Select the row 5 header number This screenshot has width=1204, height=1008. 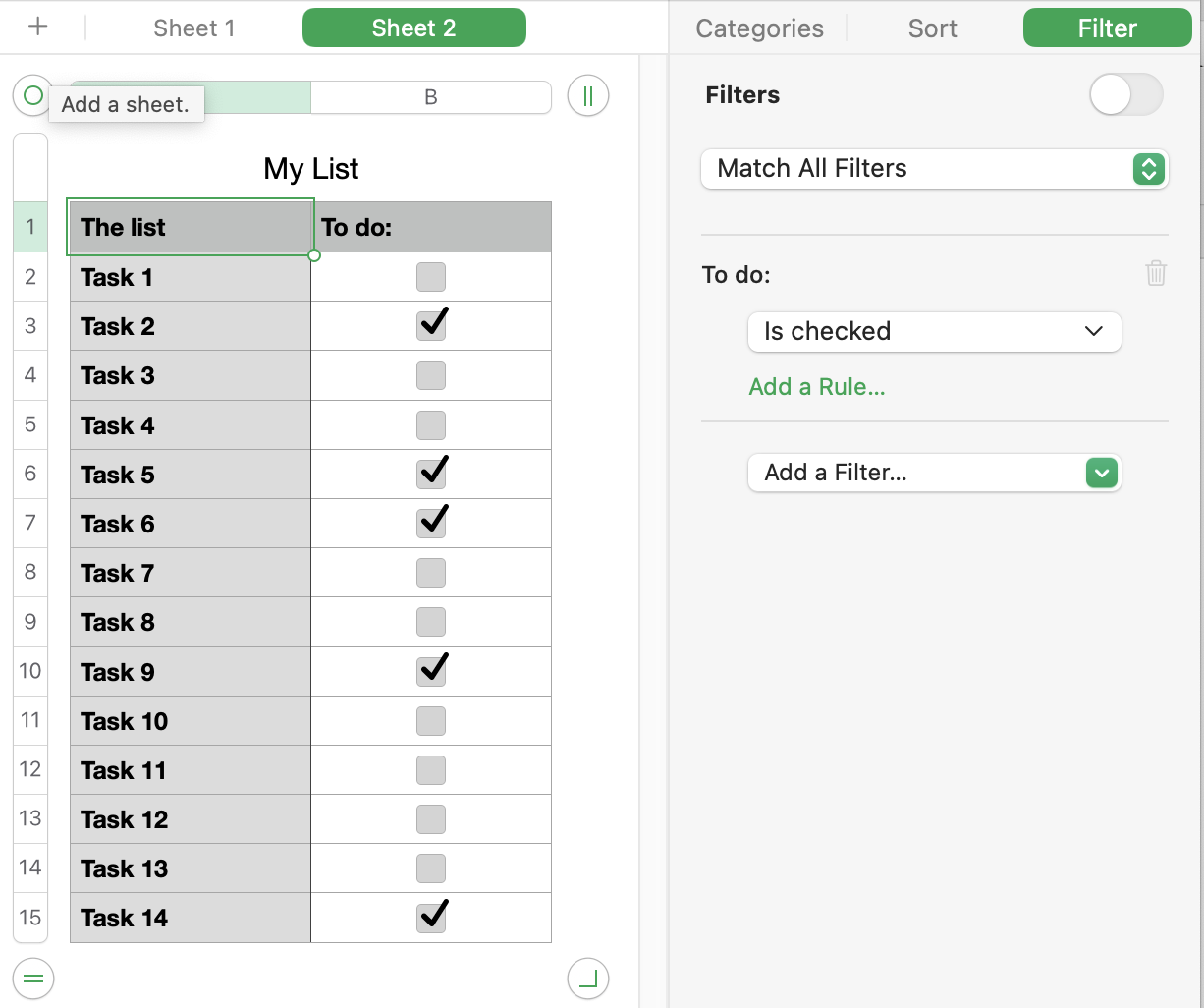click(30, 424)
